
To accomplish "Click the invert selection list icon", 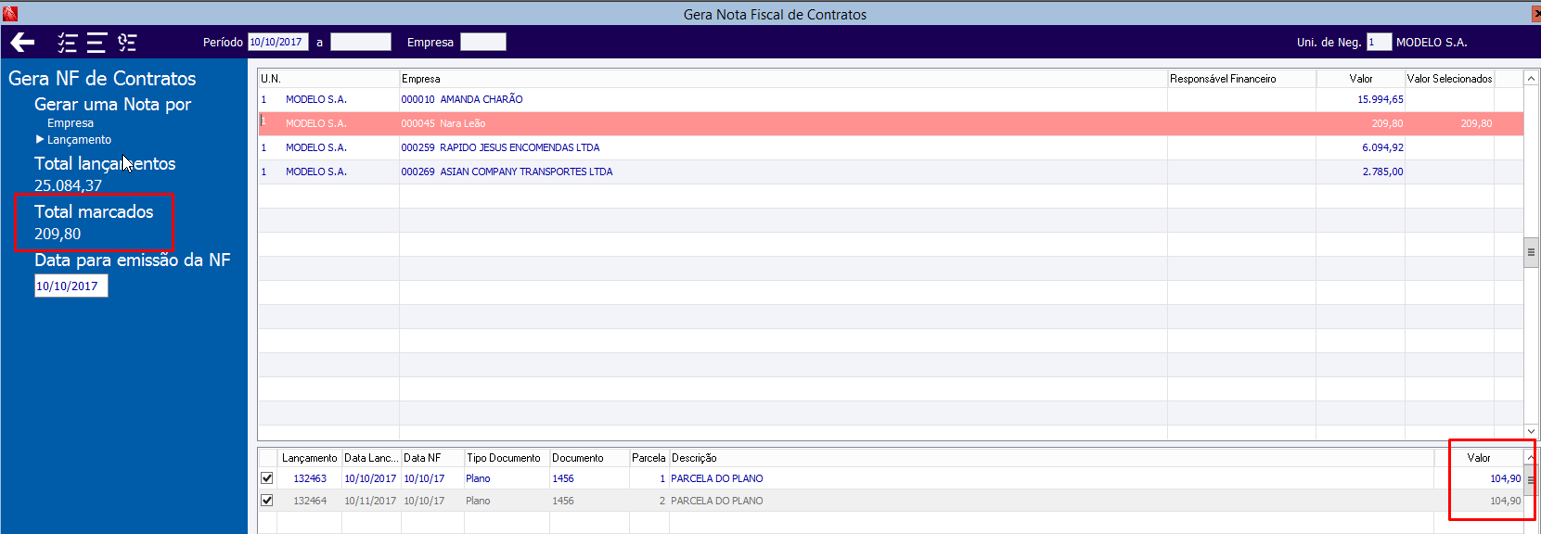I will 127,42.
